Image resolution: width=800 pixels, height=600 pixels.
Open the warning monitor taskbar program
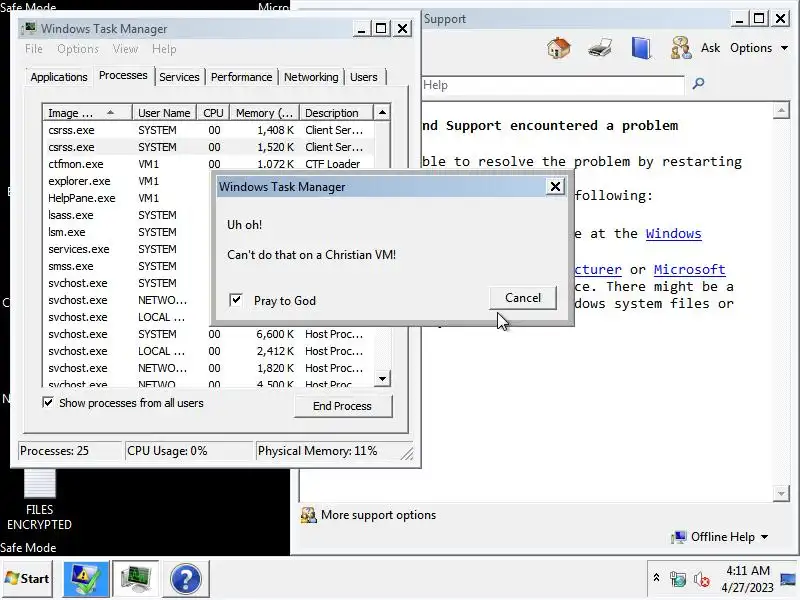pyautogui.click(x=86, y=579)
